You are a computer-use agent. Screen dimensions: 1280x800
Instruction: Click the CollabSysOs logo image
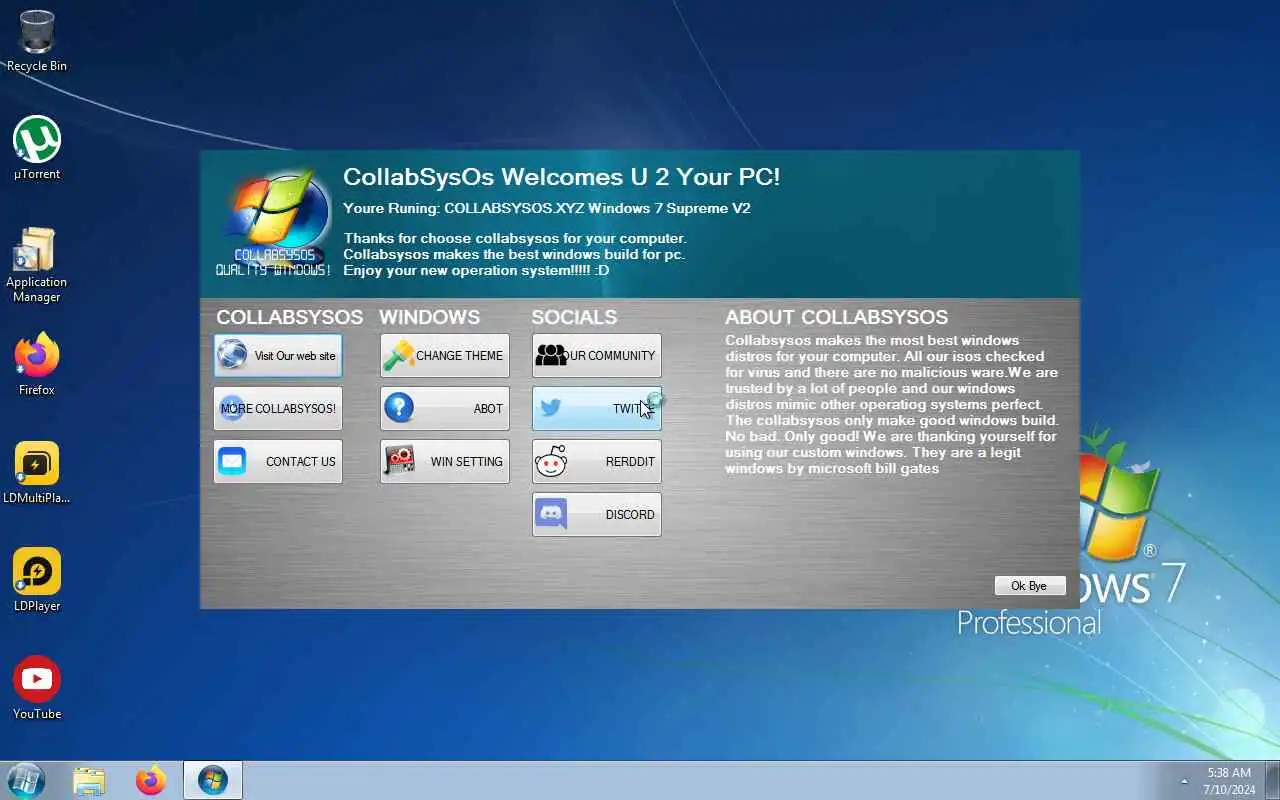click(x=274, y=222)
